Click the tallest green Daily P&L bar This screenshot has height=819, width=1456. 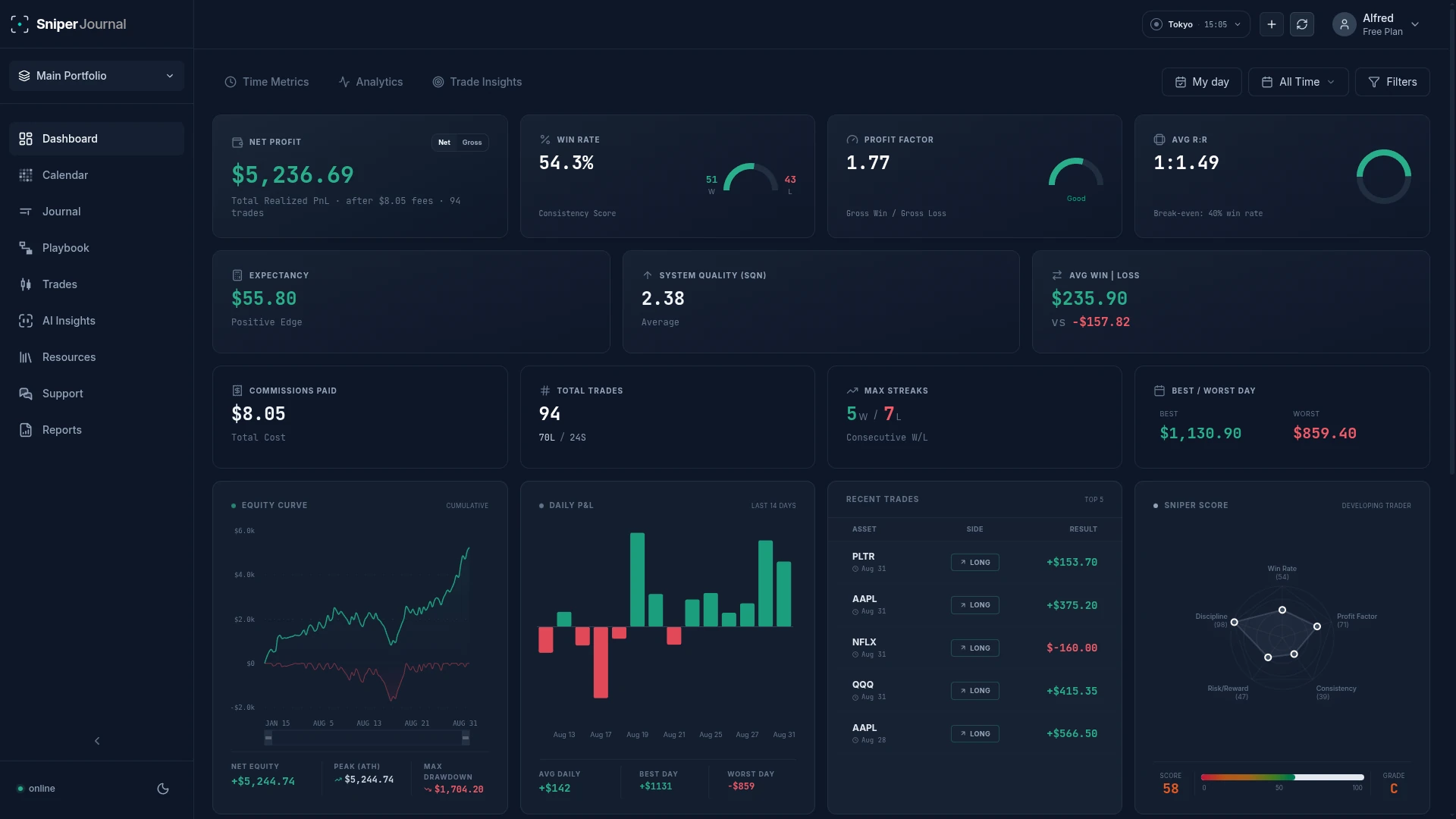[x=638, y=580]
